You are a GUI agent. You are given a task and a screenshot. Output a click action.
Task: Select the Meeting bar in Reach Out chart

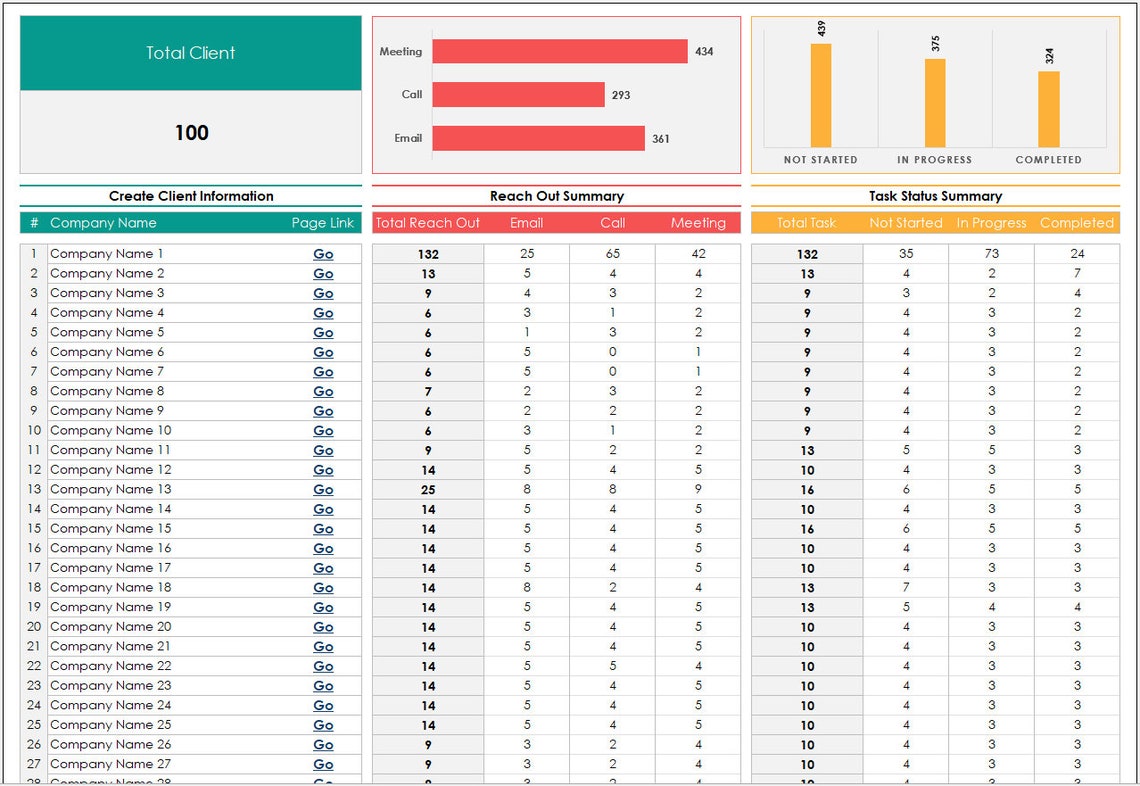pyautogui.click(x=560, y=51)
